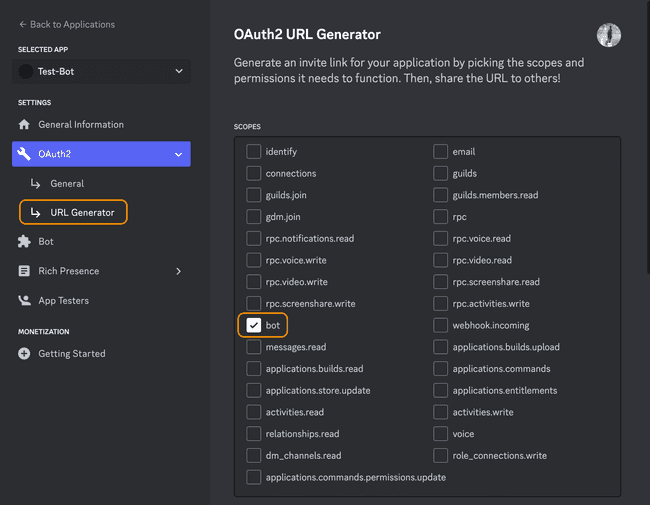Enable the identify scope checkbox
The width and height of the screenshot is (650, 505).
[x=254, y=151]
